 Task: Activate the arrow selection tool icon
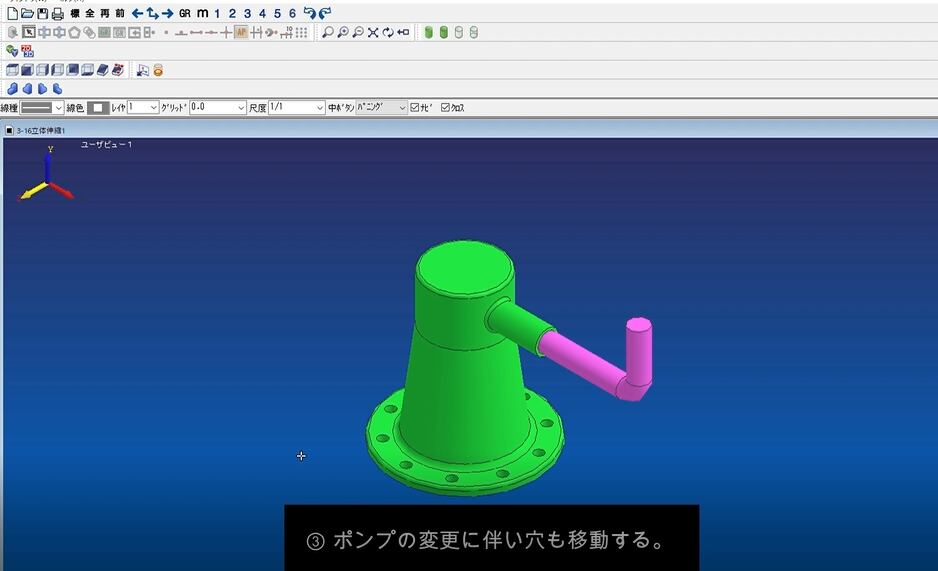(x=28, y=32)
